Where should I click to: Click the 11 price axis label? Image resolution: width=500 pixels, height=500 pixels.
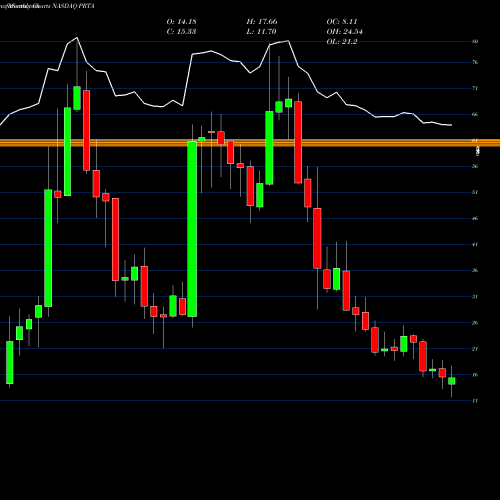475,401
